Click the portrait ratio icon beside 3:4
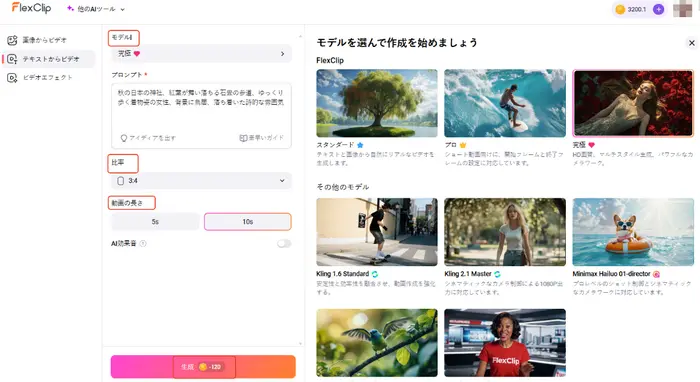700x382 pixels. [x=121, y=181]
